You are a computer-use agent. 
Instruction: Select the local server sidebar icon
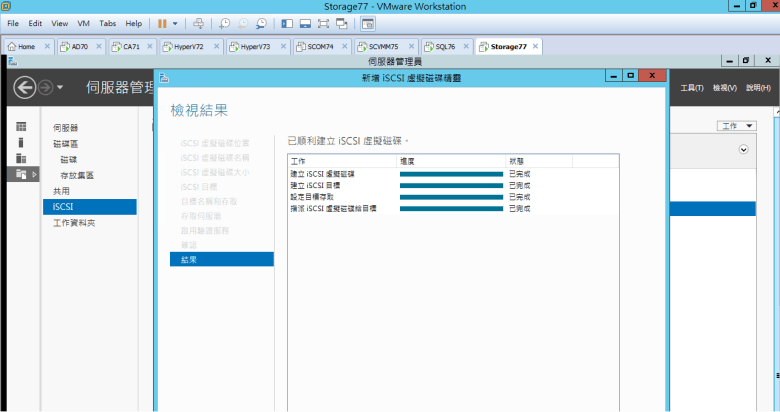click(x=21, y=142)
